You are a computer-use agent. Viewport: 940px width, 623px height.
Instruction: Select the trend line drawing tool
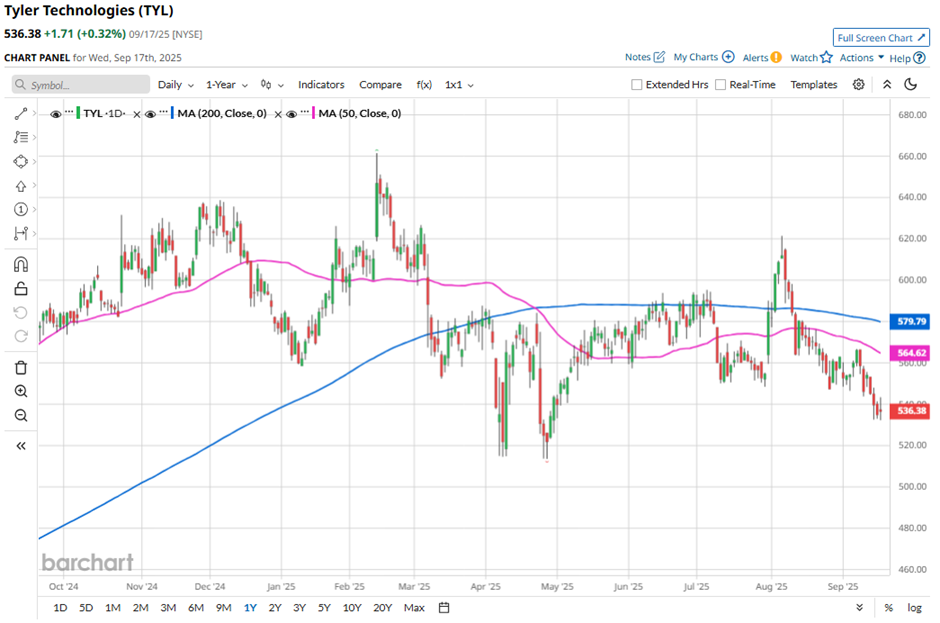coord(21,113)
